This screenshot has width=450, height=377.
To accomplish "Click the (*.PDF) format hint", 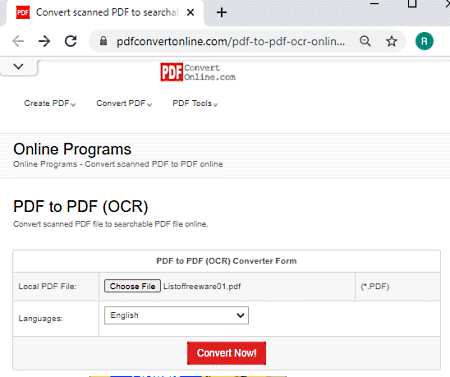I will [x=375, y=286].
